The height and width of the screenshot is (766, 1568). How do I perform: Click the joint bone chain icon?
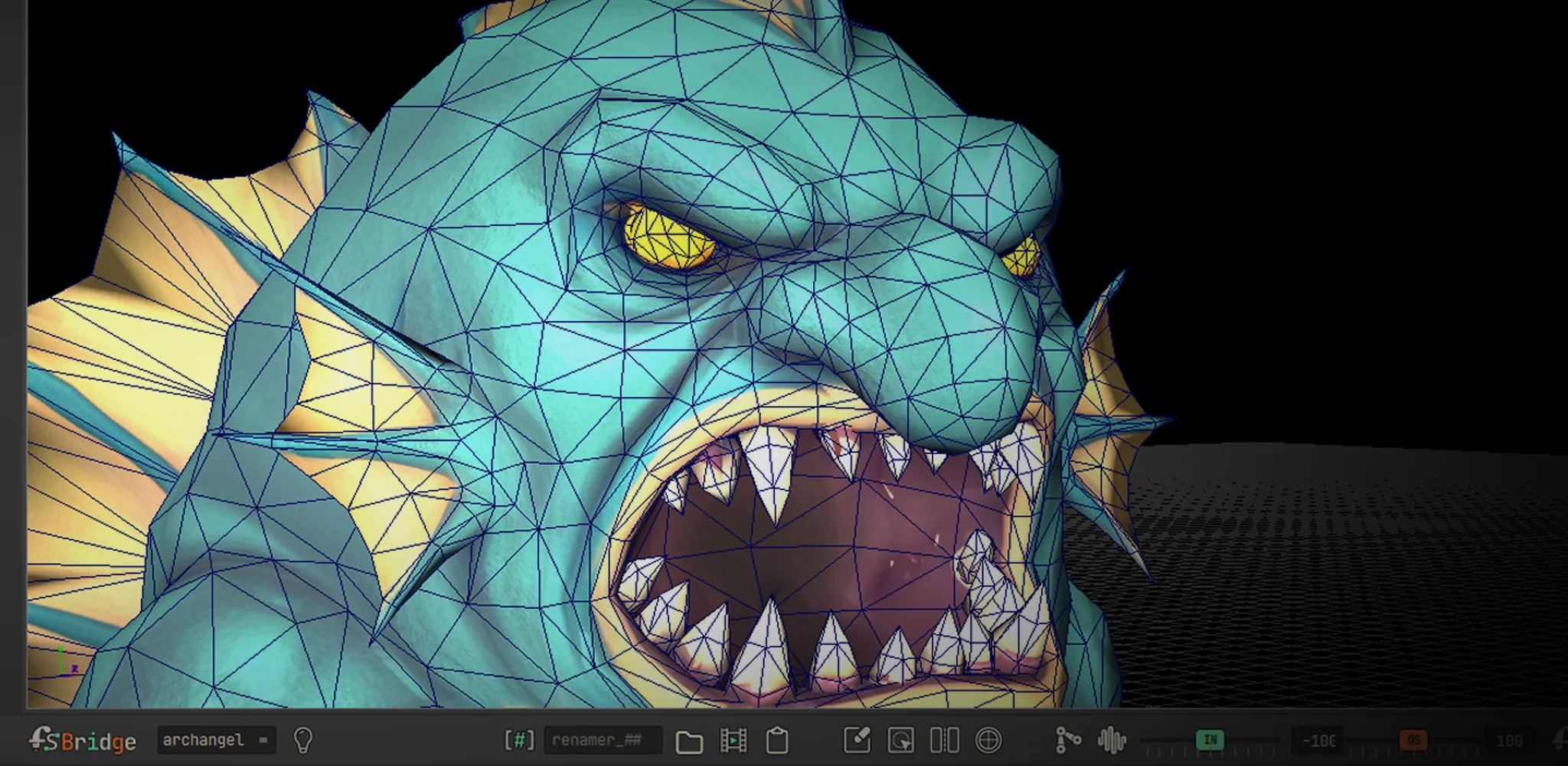(x=1067, y=739)
